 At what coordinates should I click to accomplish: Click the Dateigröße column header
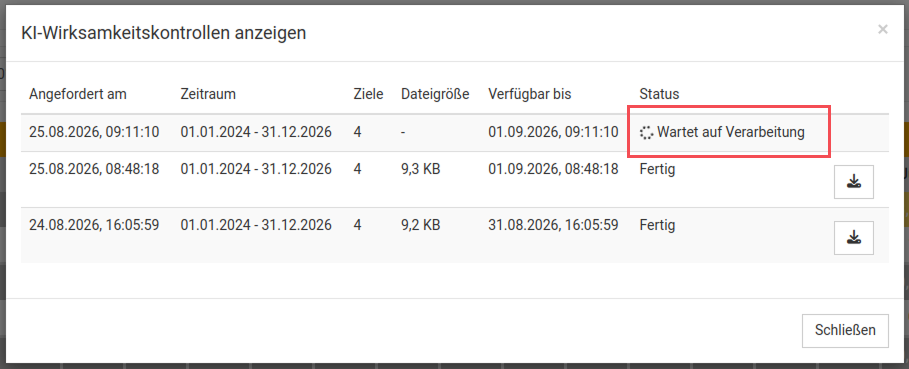(x=435, y=94)
